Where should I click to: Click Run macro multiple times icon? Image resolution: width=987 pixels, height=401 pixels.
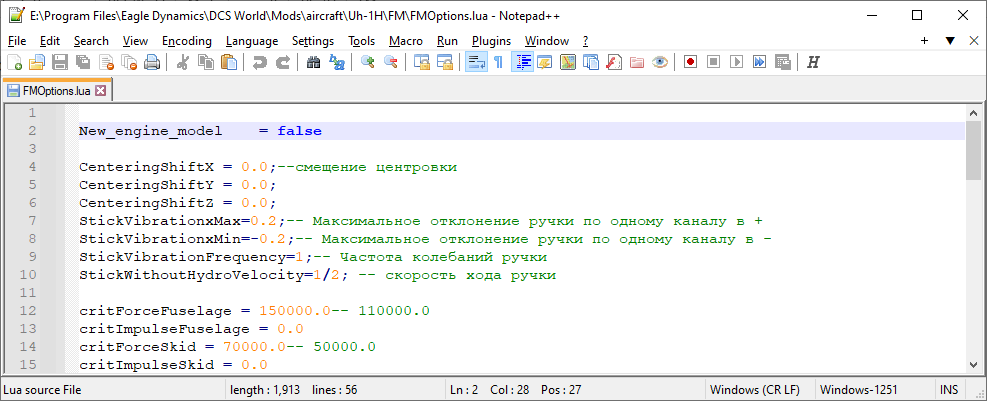tap(759, 62)
